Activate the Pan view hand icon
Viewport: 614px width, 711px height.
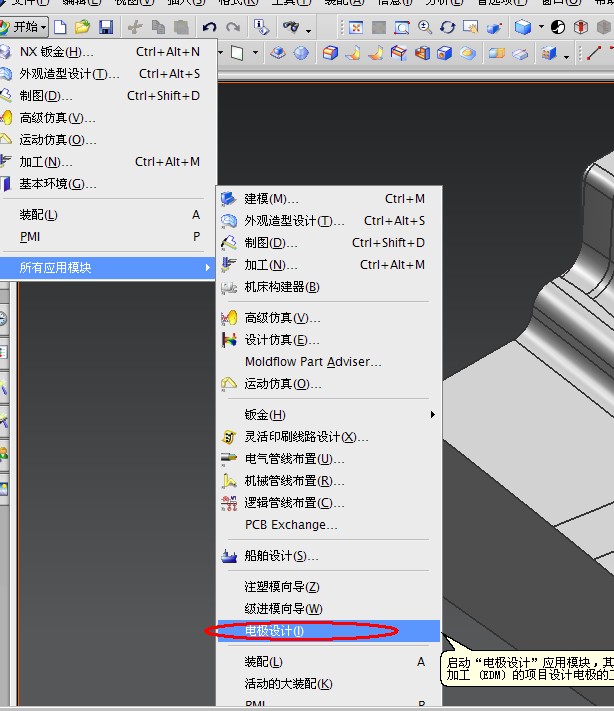click(x=470, y=28)
